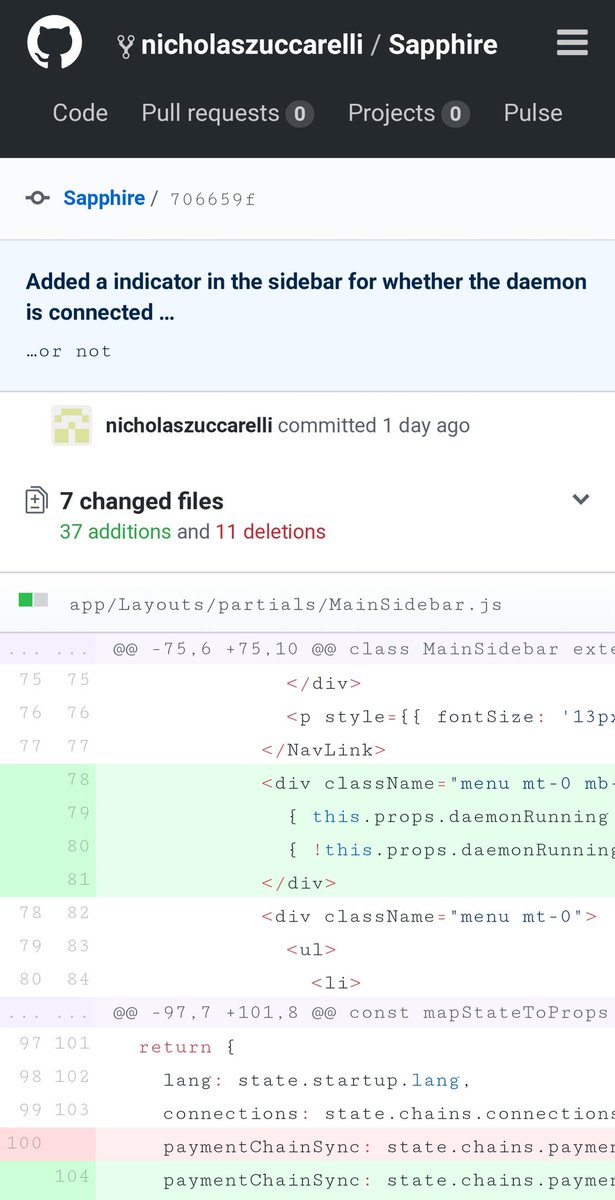Click the diffstat squares next to MainSidebar.js
615x1200 pixels.
tap(33, 600)
